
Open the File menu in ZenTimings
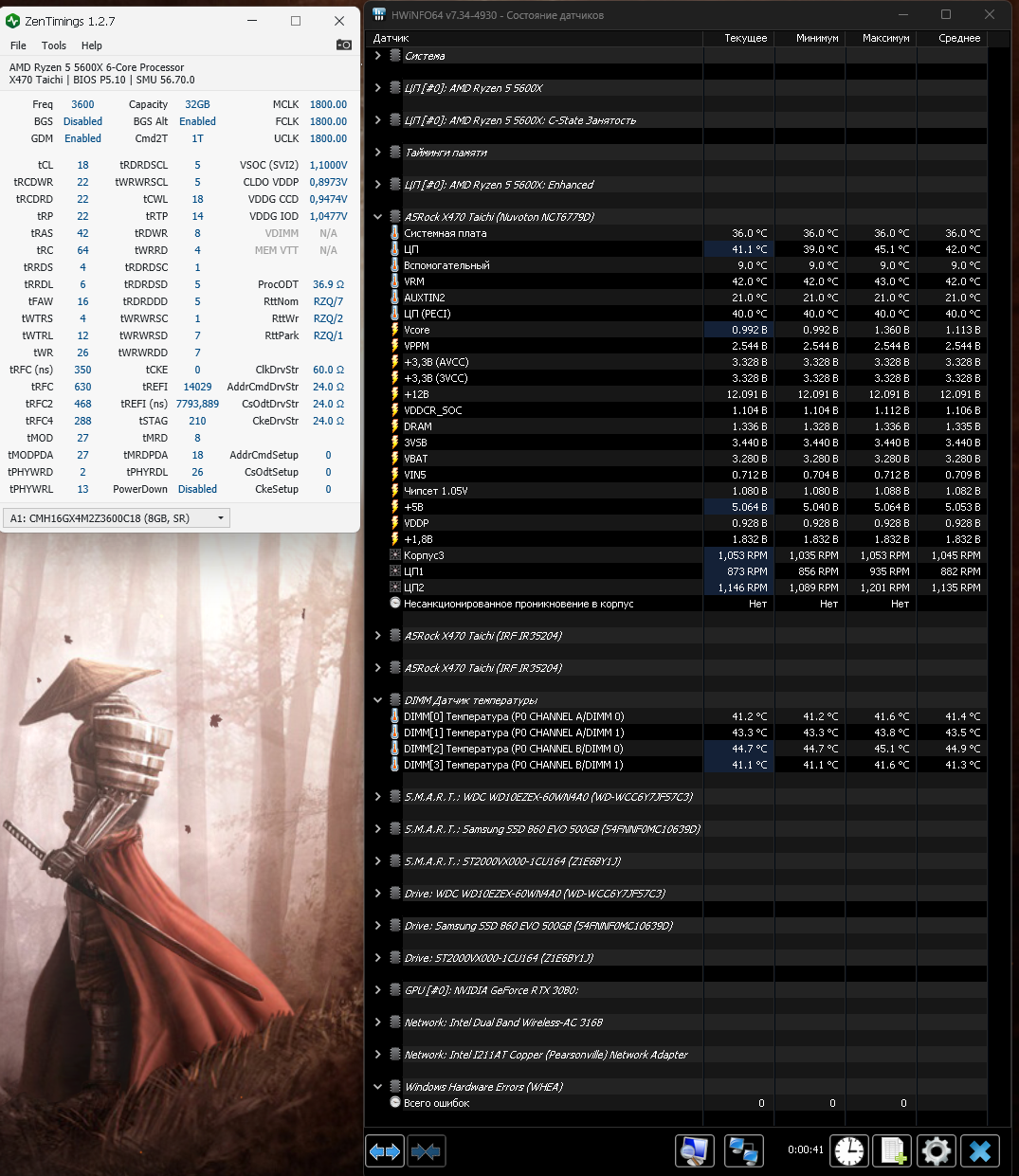coord(18,45)
